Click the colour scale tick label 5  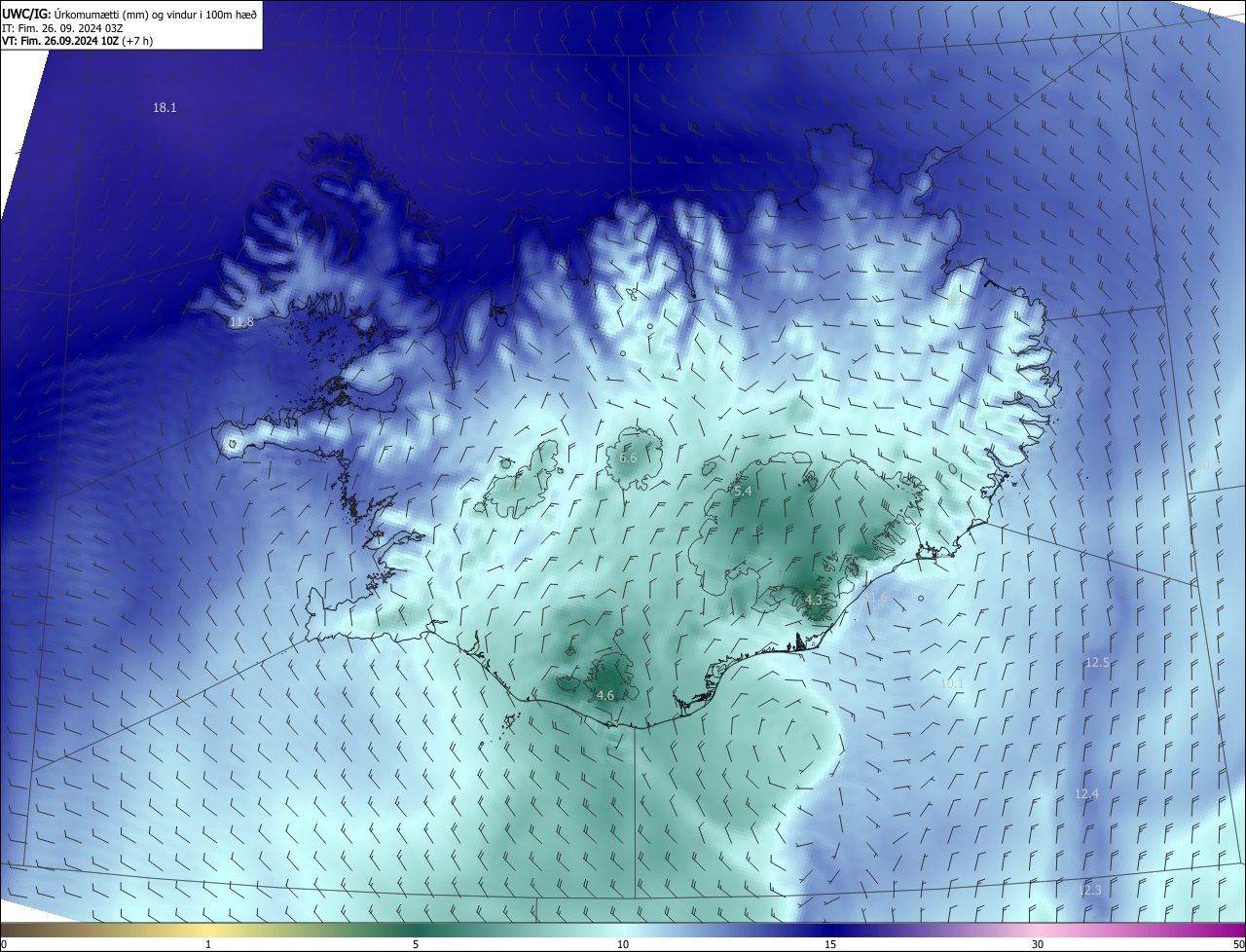click(416, 944)
